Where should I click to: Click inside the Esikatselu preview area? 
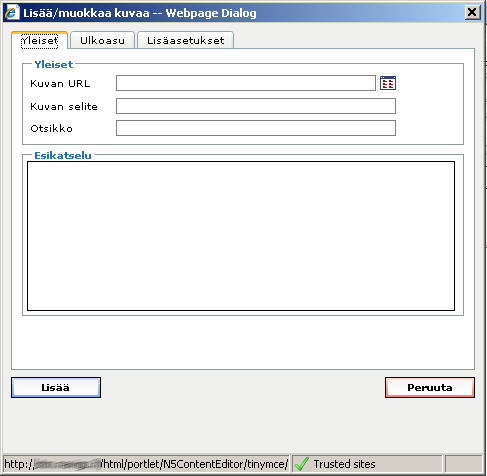[x=241, y=236]
